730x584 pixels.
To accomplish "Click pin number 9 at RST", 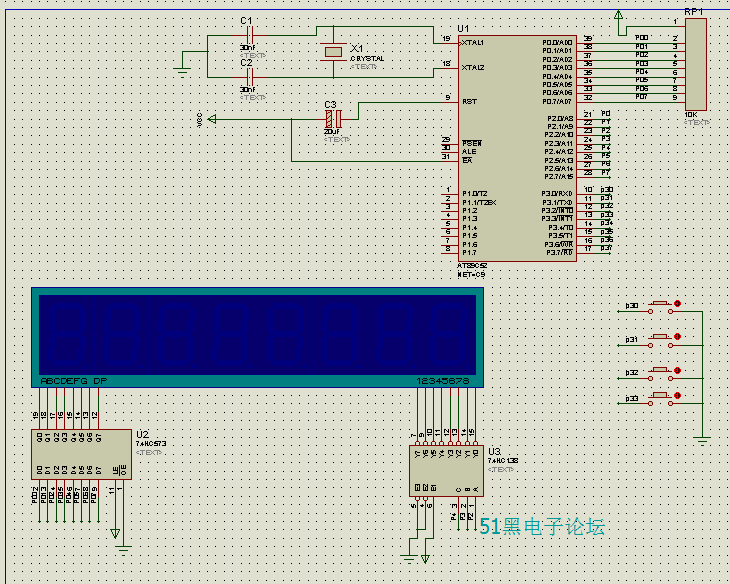I will tap(448, 97).
